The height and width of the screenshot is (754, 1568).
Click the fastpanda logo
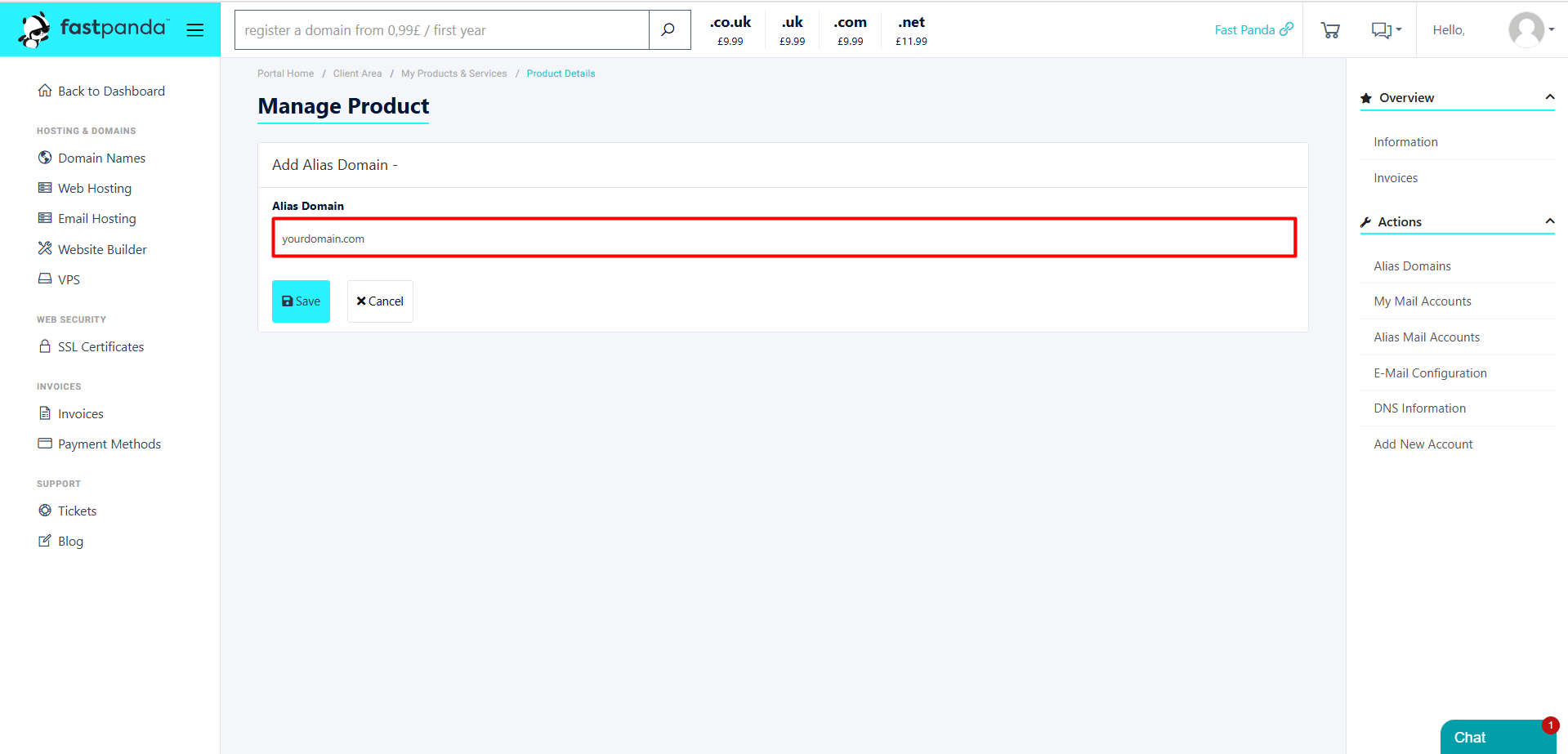pyautogui.click(x=92, y=29)
